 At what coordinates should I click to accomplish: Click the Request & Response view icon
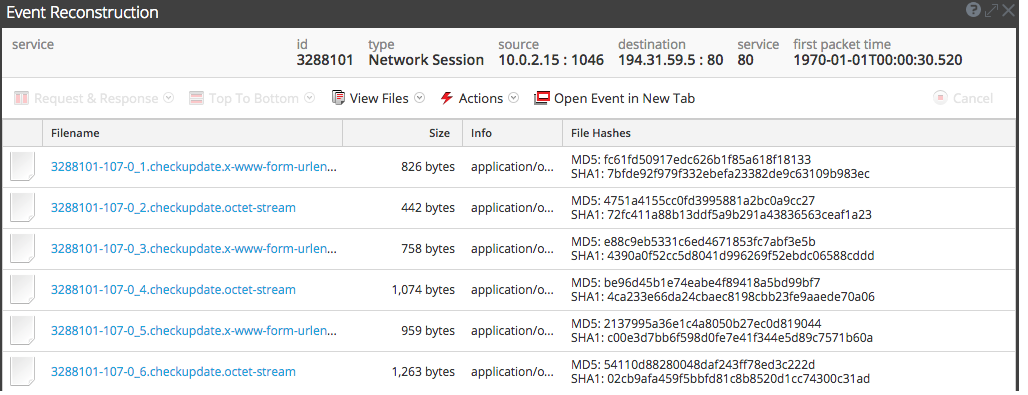(22, 98)
